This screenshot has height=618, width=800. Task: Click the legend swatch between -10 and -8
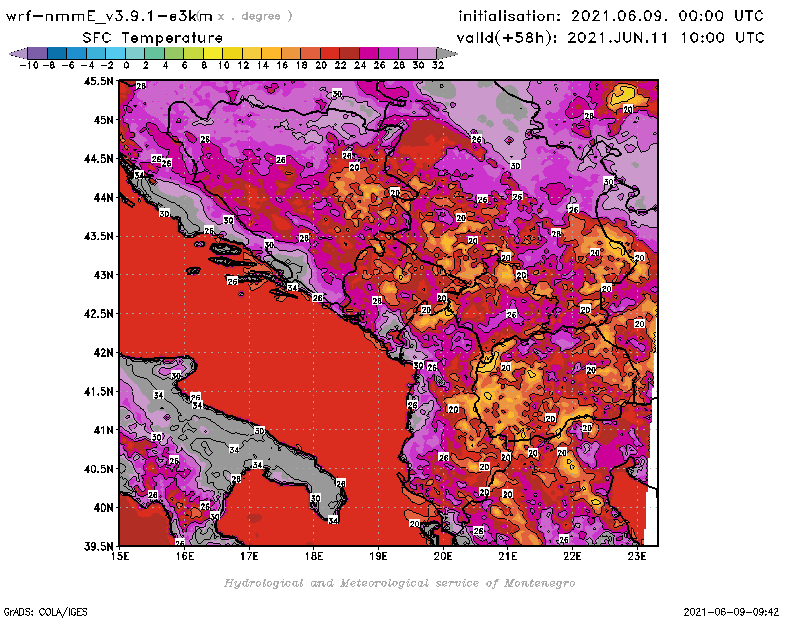(38, 53)
